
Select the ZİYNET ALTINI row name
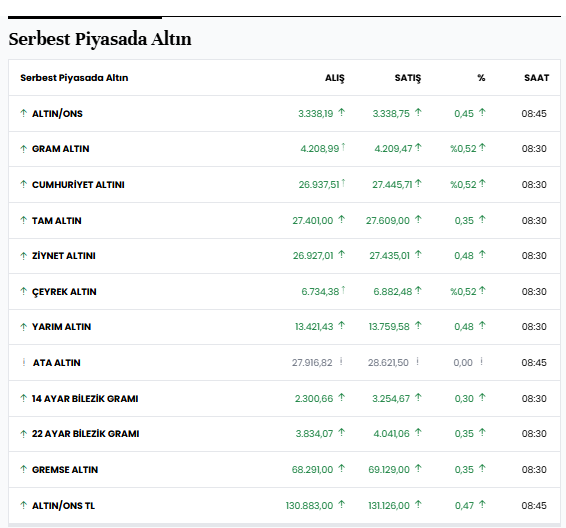click(64, 256)
